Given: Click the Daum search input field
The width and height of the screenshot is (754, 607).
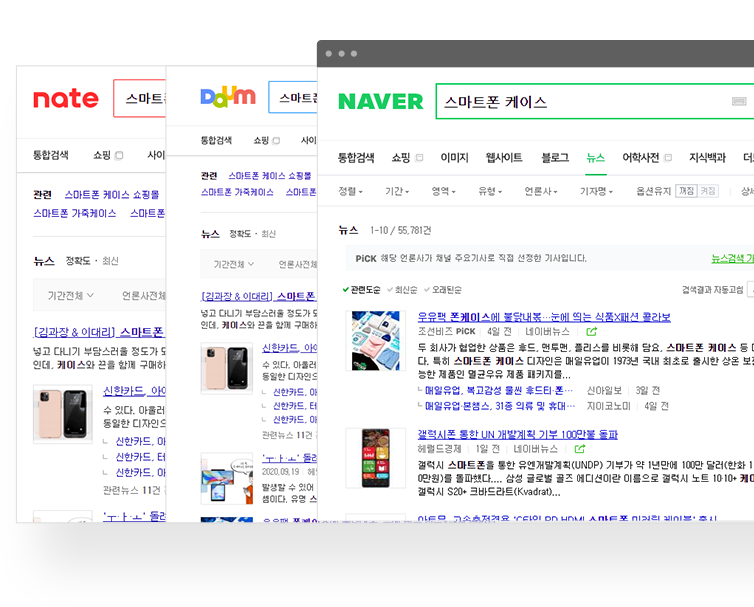Looking at the screenshot, I should pos(292,97).
